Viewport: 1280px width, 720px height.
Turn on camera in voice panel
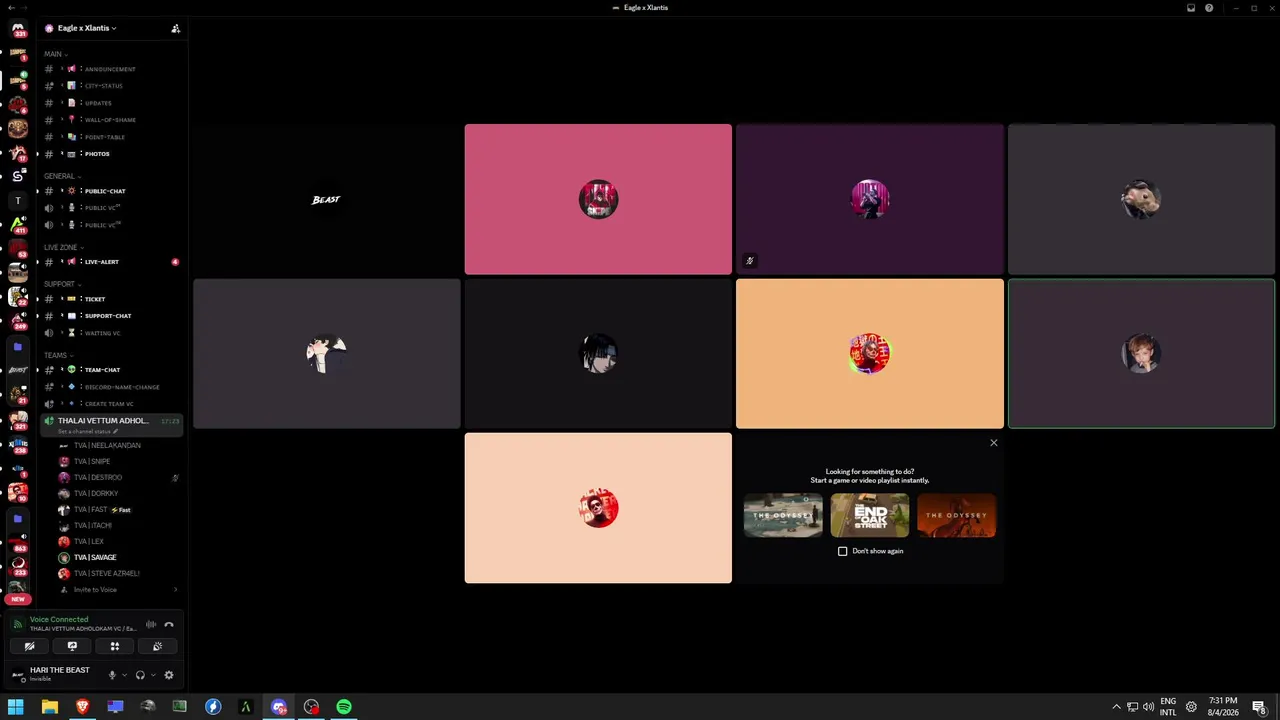coord(30,646)
